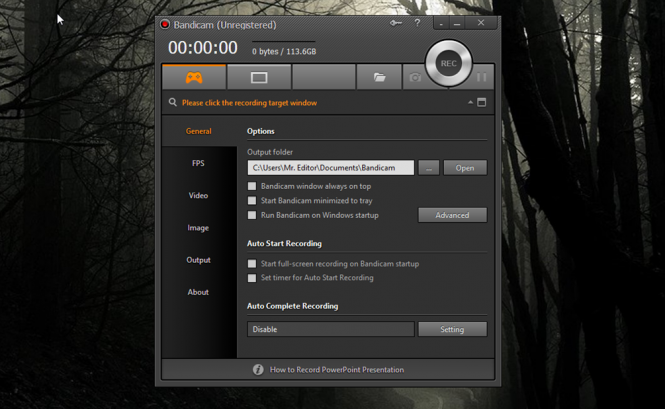Enable Bandicam window always on top

252,186
